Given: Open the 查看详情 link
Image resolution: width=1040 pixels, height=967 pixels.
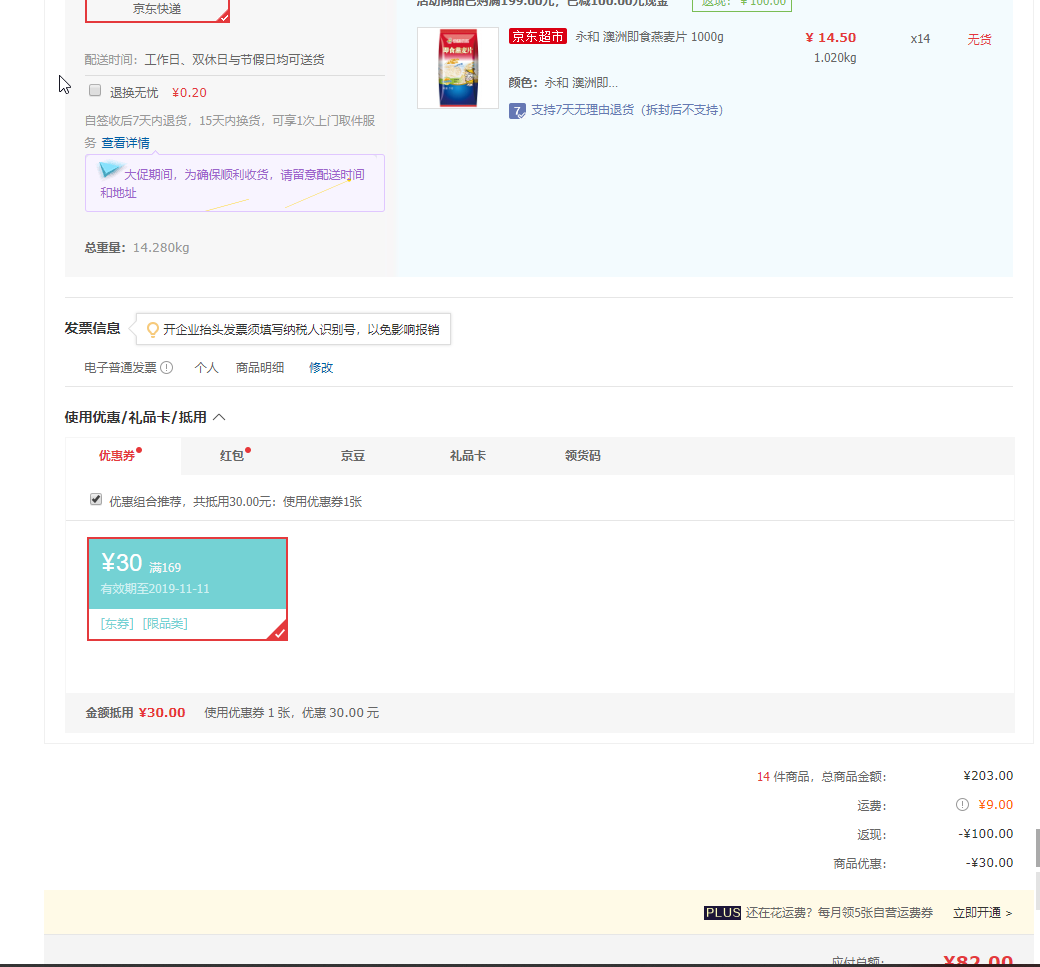Looking at the screenshot, I should coord(125,143).
